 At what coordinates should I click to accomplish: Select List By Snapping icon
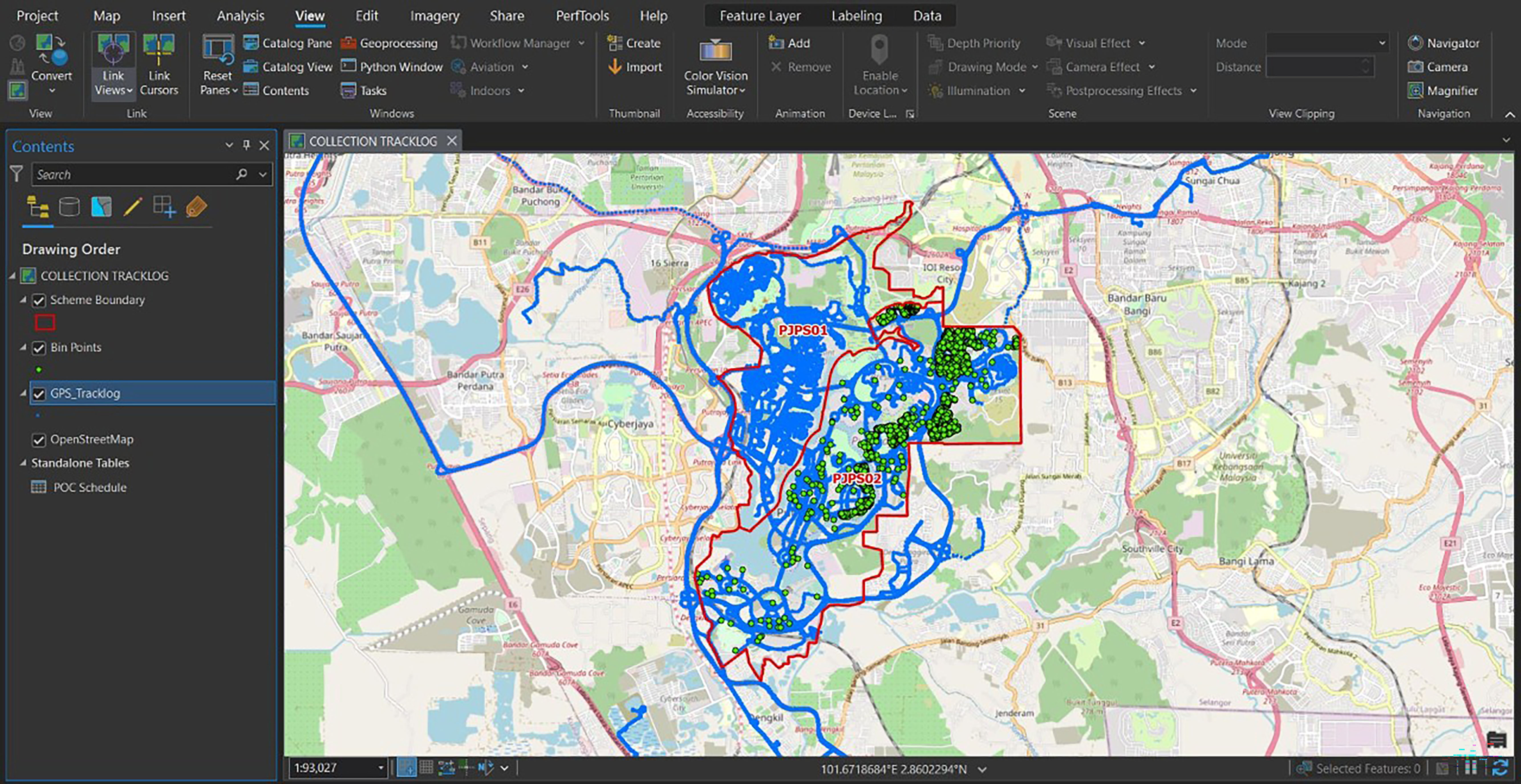coord(164,207)
